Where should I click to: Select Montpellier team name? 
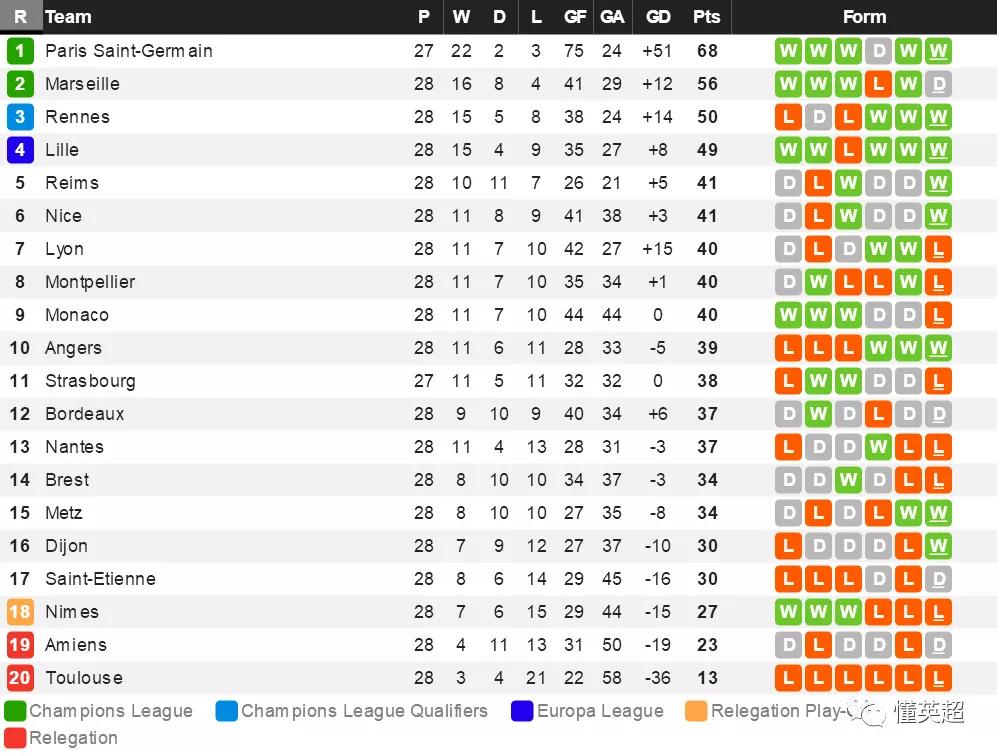[90, 282]
